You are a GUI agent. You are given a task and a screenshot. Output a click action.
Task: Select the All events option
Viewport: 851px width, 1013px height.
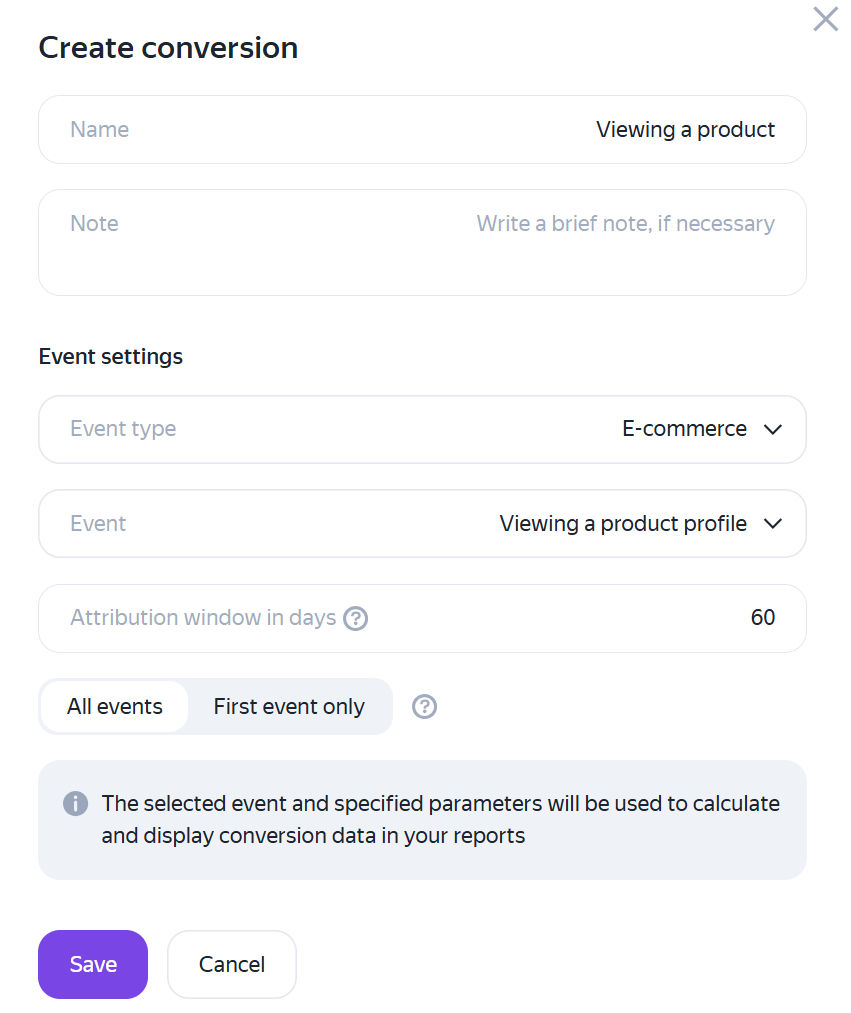(115, 706)
